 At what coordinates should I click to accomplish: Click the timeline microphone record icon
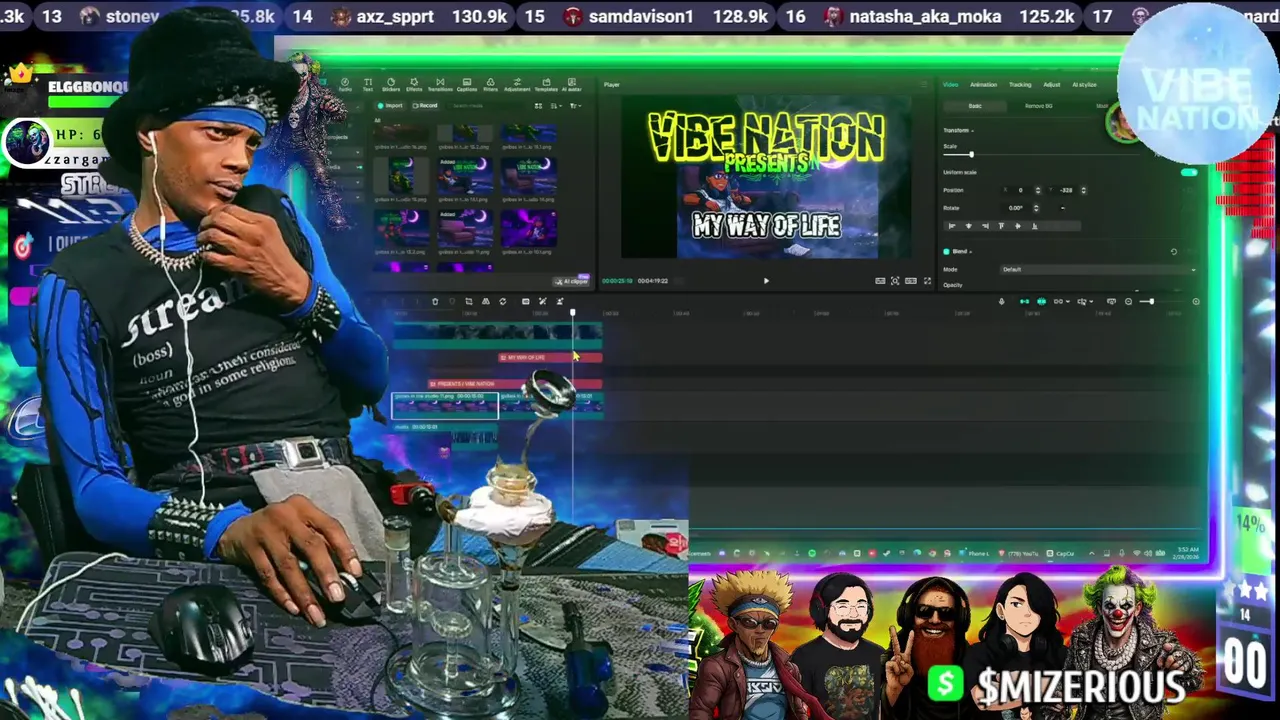1002,301
